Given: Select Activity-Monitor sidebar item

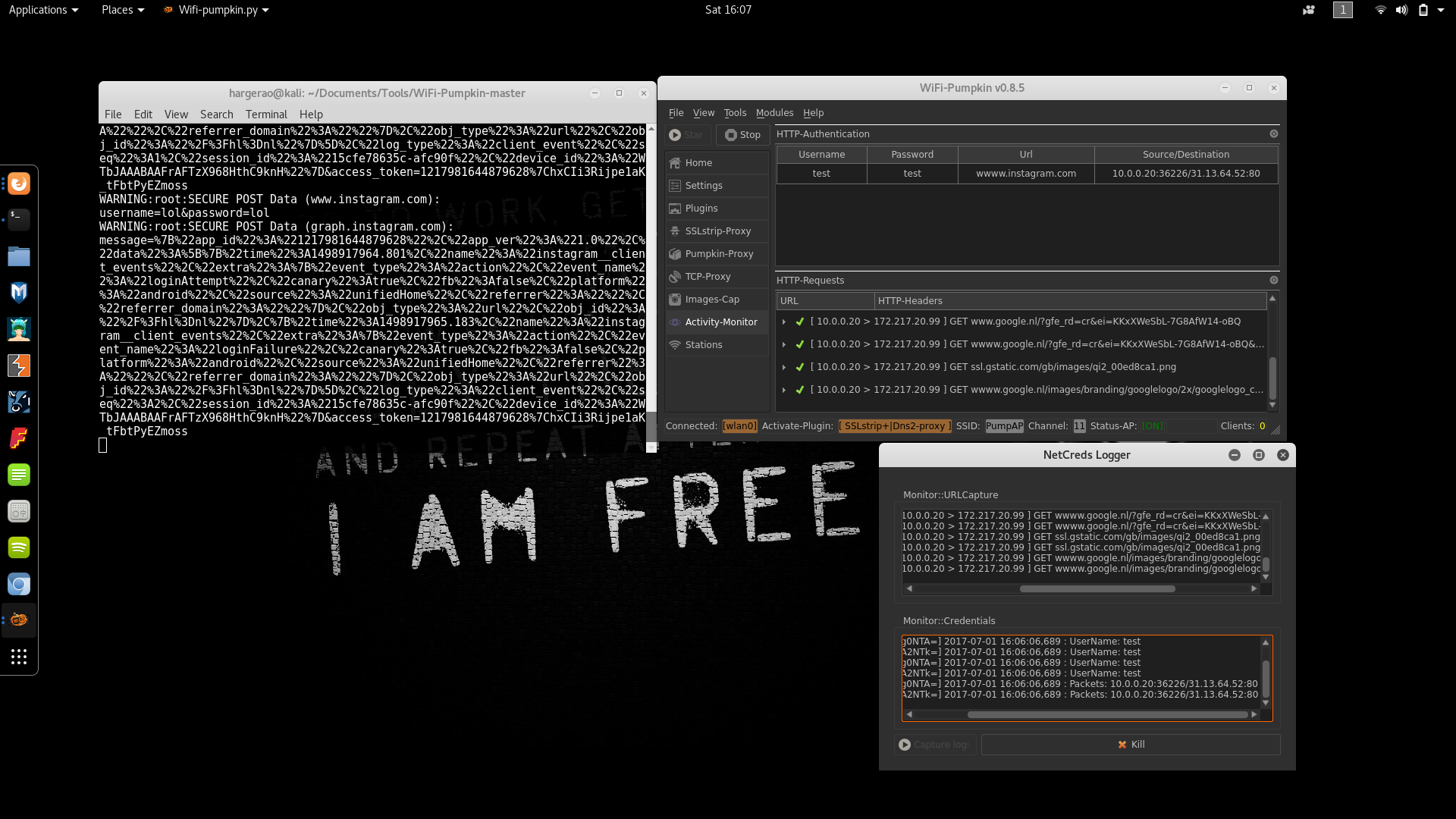Looking at the screenshot, I should pyautogui.click(x=717, y=322).
